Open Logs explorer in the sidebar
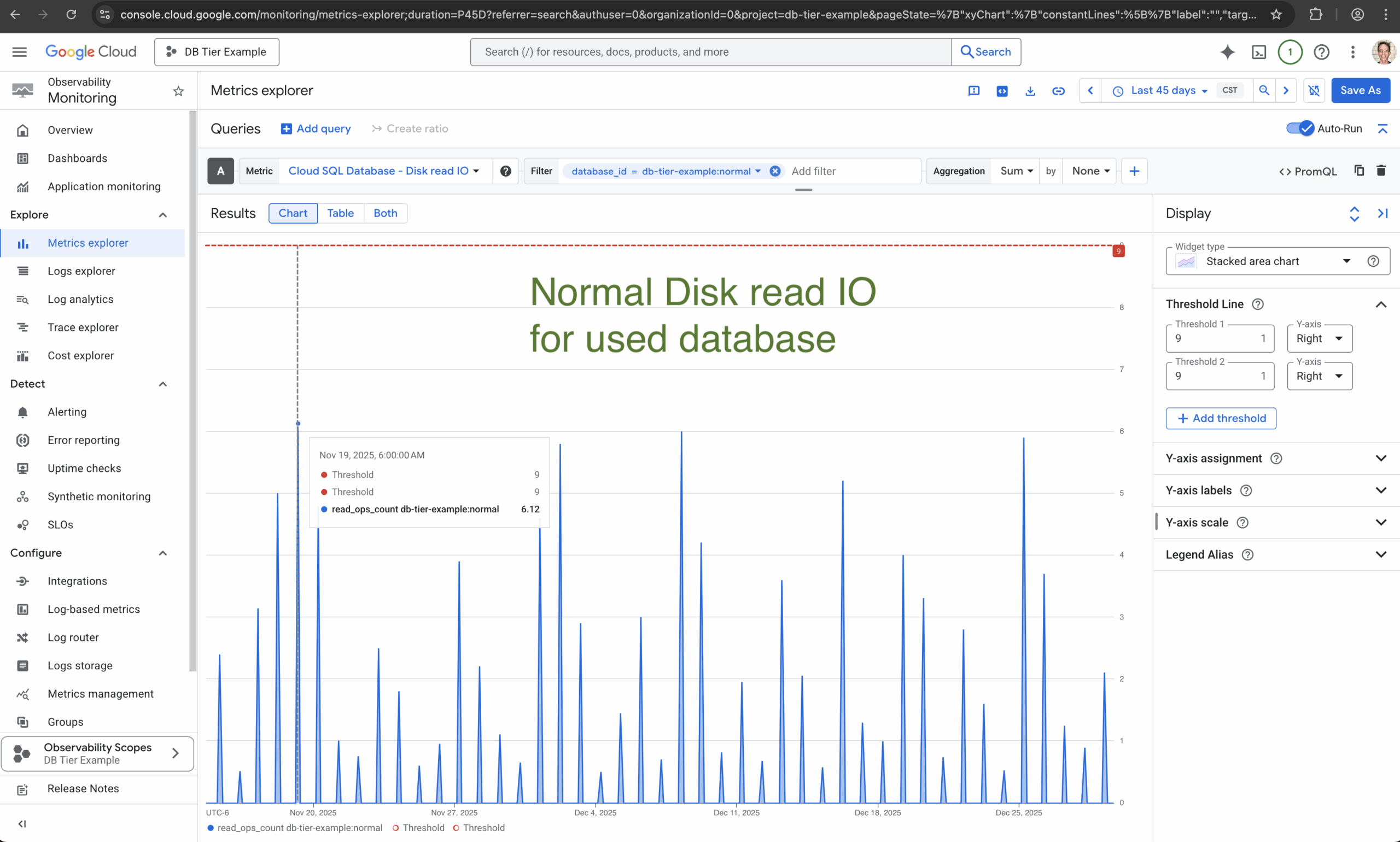 click(x=81, y=271)
